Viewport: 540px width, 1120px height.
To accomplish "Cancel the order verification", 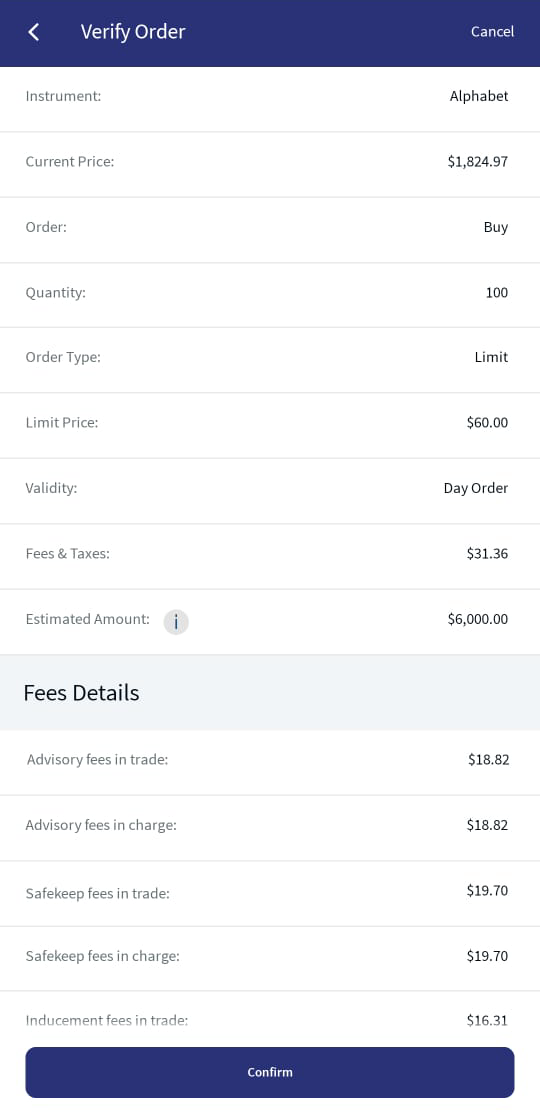I will pos(492,32).
